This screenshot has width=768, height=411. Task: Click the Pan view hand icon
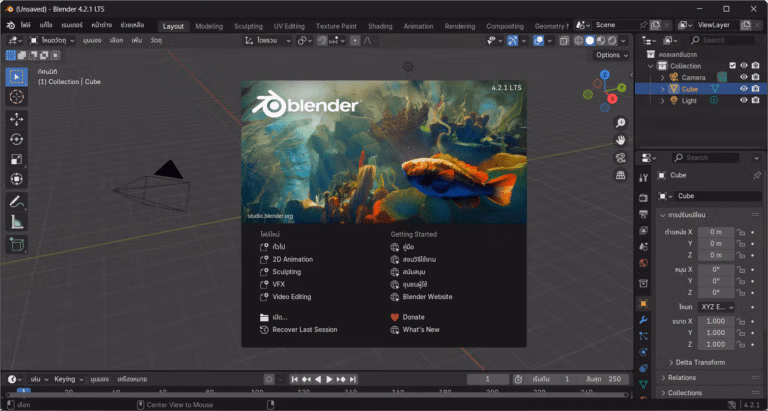tap(621, 140)
